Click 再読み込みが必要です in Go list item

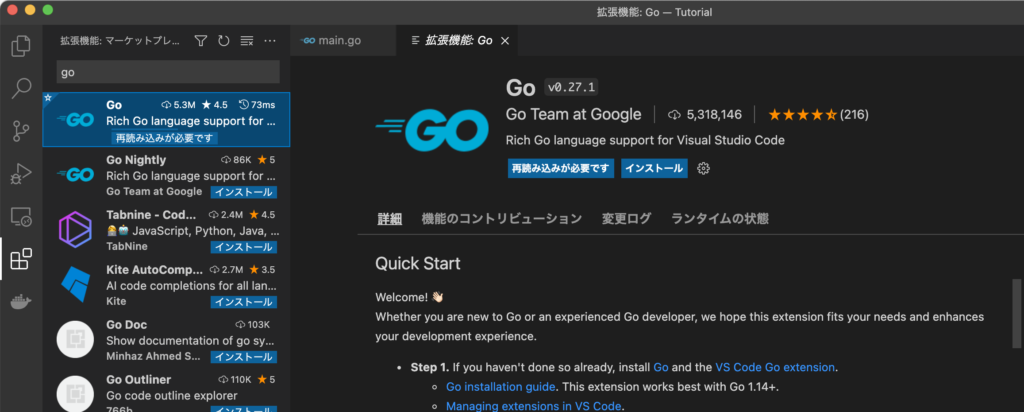(x=165, y=138)
